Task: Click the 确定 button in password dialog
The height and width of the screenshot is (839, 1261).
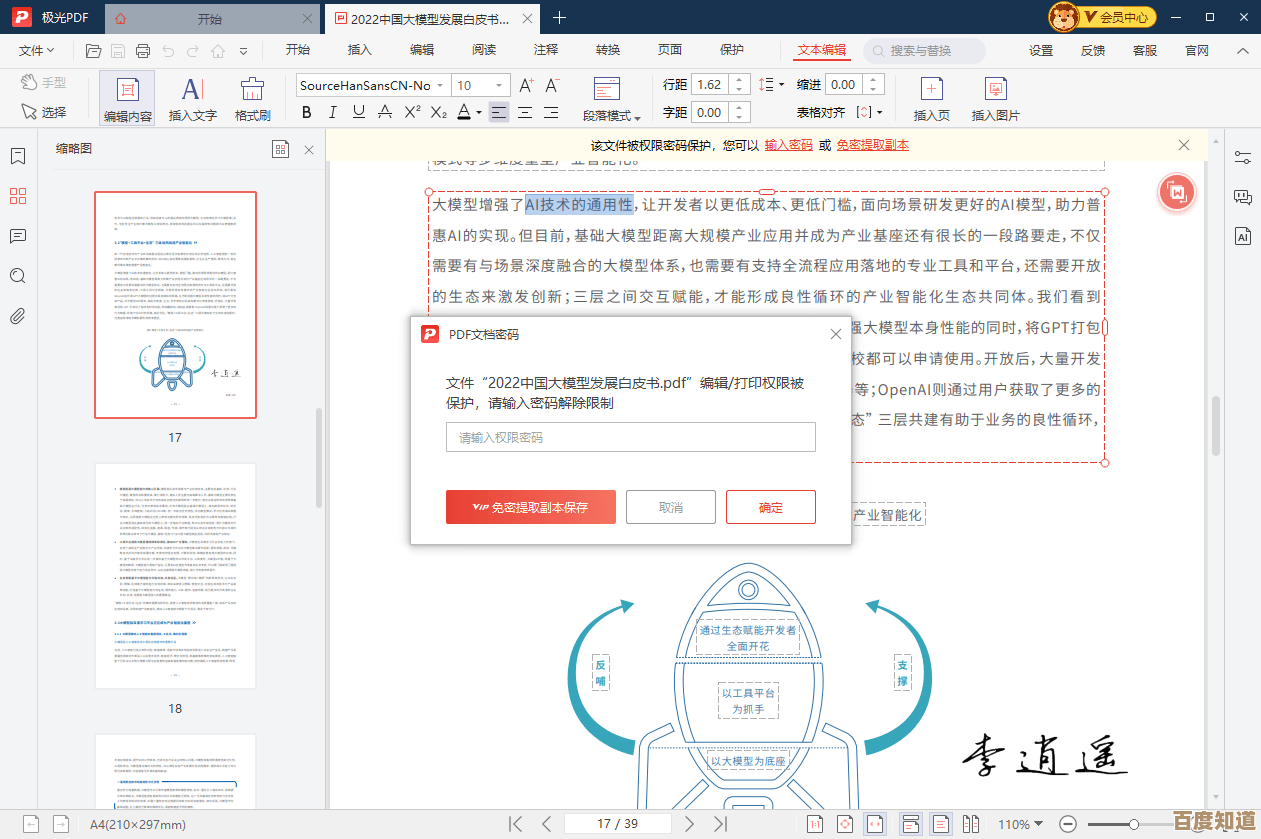Action: click(x=770, y=507)
